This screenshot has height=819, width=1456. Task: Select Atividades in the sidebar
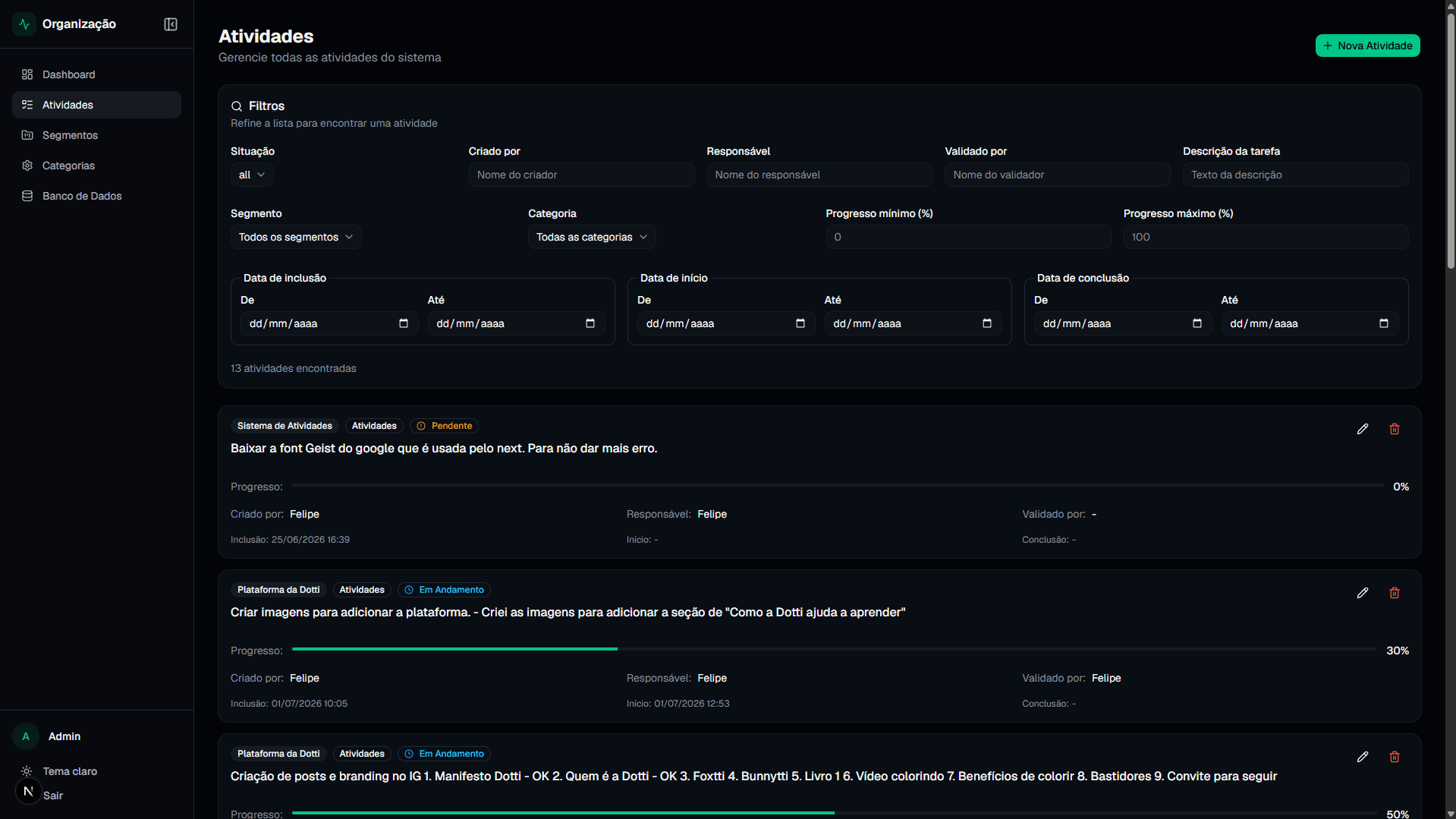[x=96, y=105]
